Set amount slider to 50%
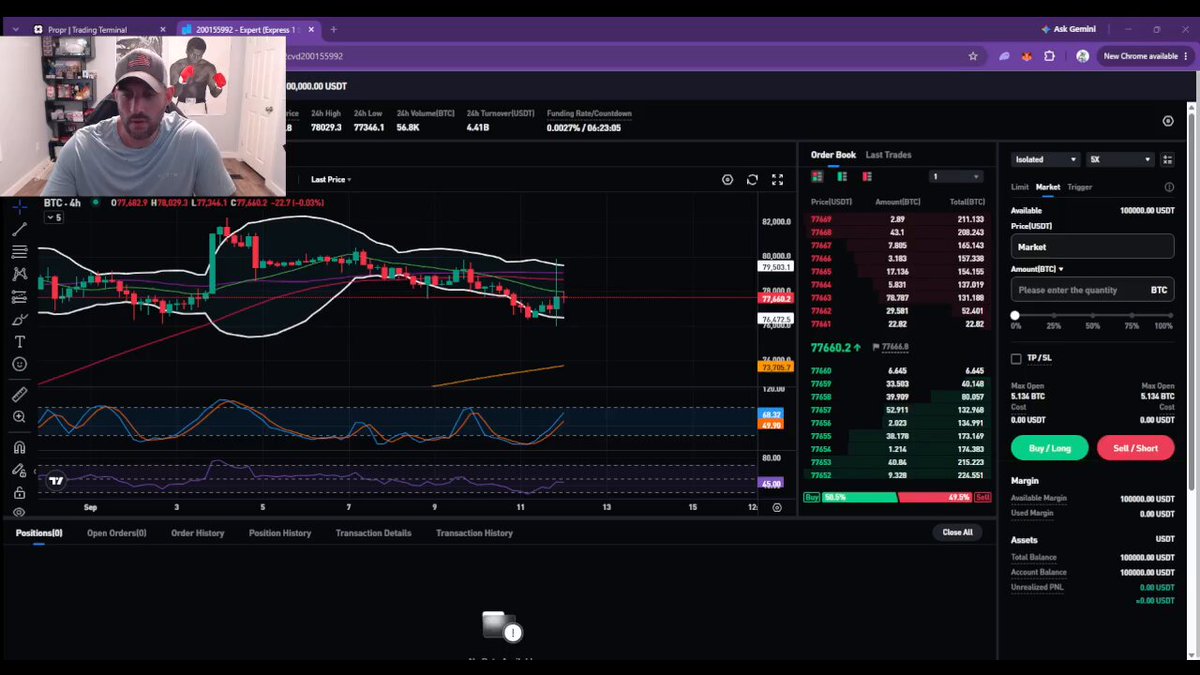Screen dimensions: 1200x675 (x=1093, y=316)
